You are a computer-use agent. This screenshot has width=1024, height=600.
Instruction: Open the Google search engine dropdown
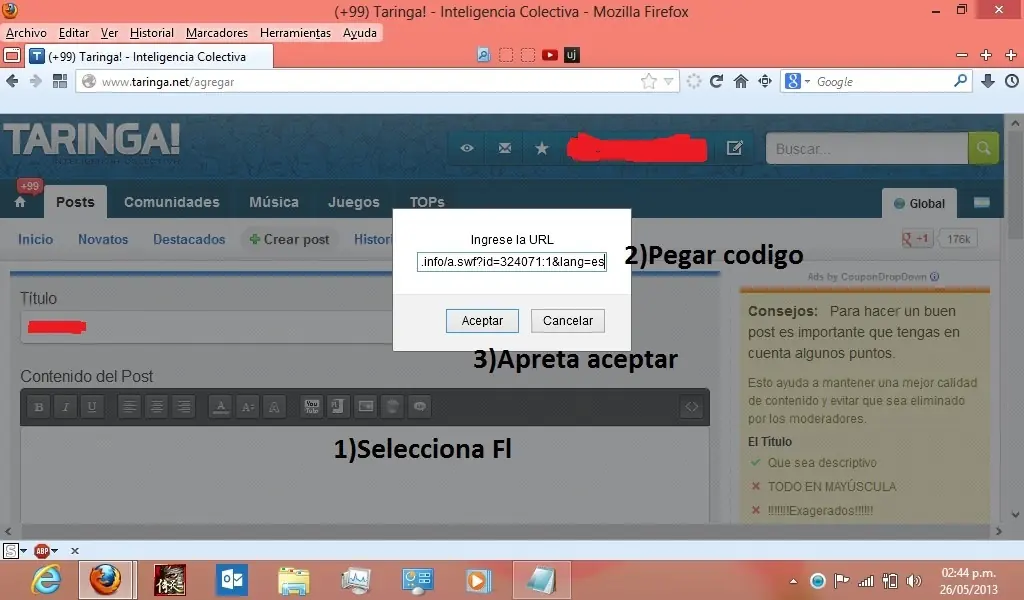point(797,81)
